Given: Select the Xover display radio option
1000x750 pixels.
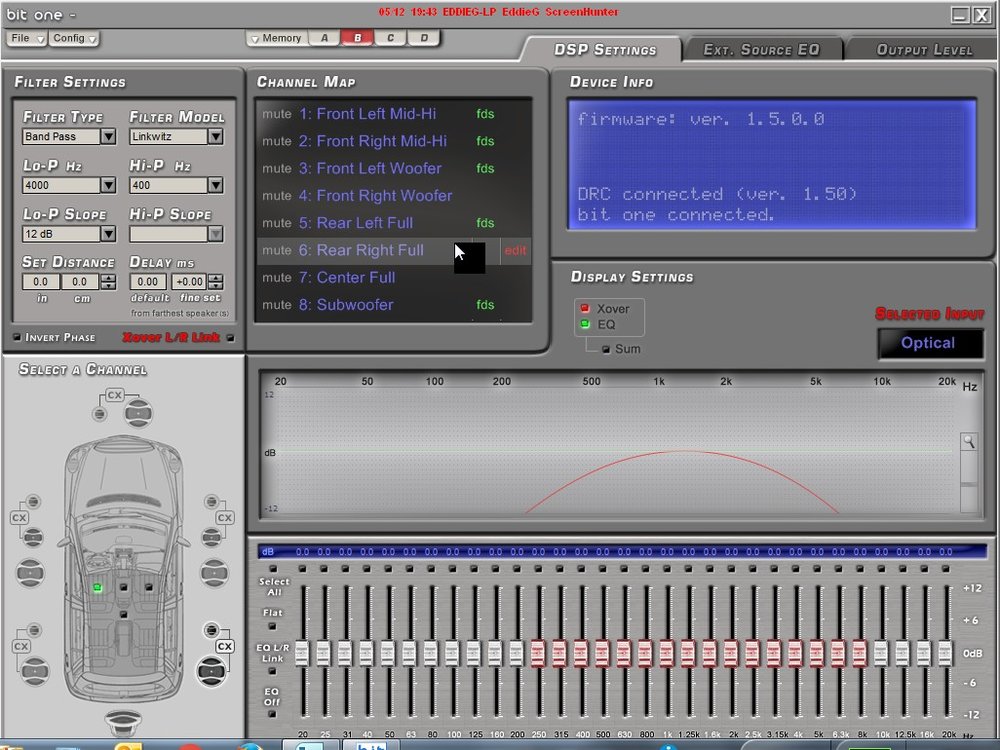Looking at the screenshot, I should (585, 308).
